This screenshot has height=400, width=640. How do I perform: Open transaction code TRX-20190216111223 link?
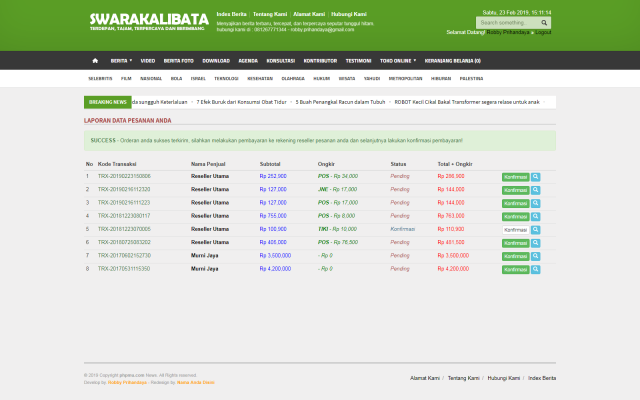[x=124, y=202]
